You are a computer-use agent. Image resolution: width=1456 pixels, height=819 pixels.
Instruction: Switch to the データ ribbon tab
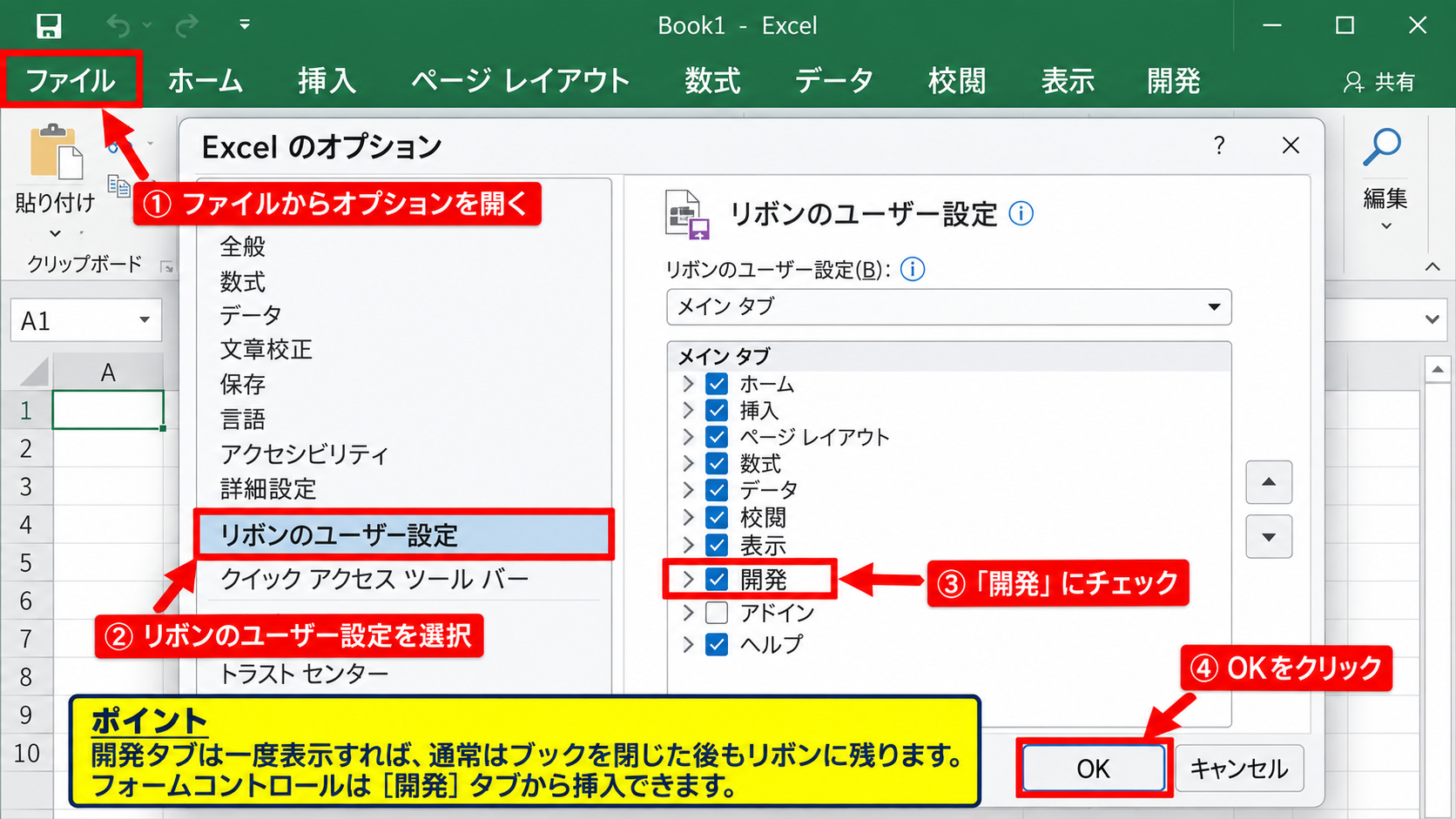point(834,81)
